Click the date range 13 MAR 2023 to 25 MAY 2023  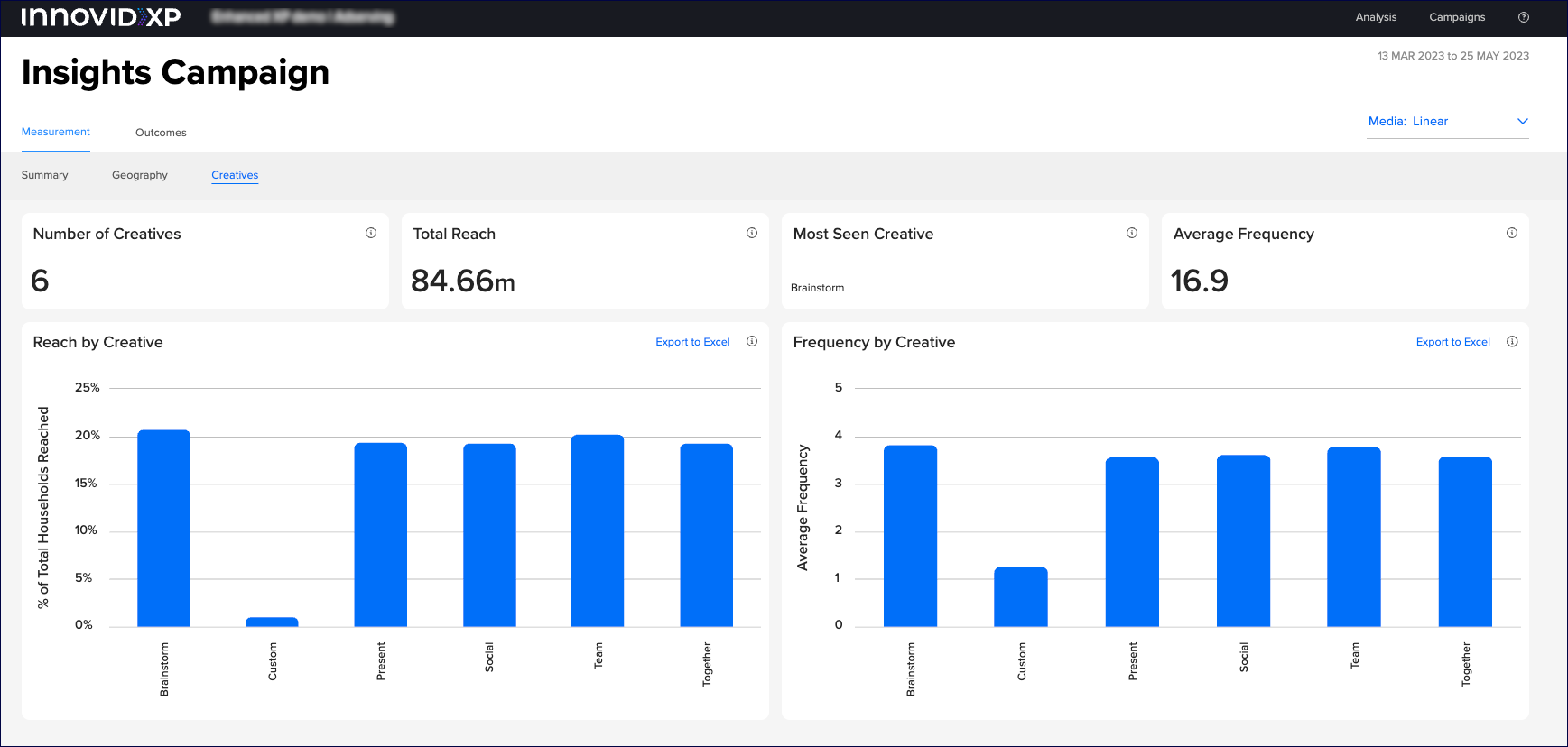tap(1453, 56)
